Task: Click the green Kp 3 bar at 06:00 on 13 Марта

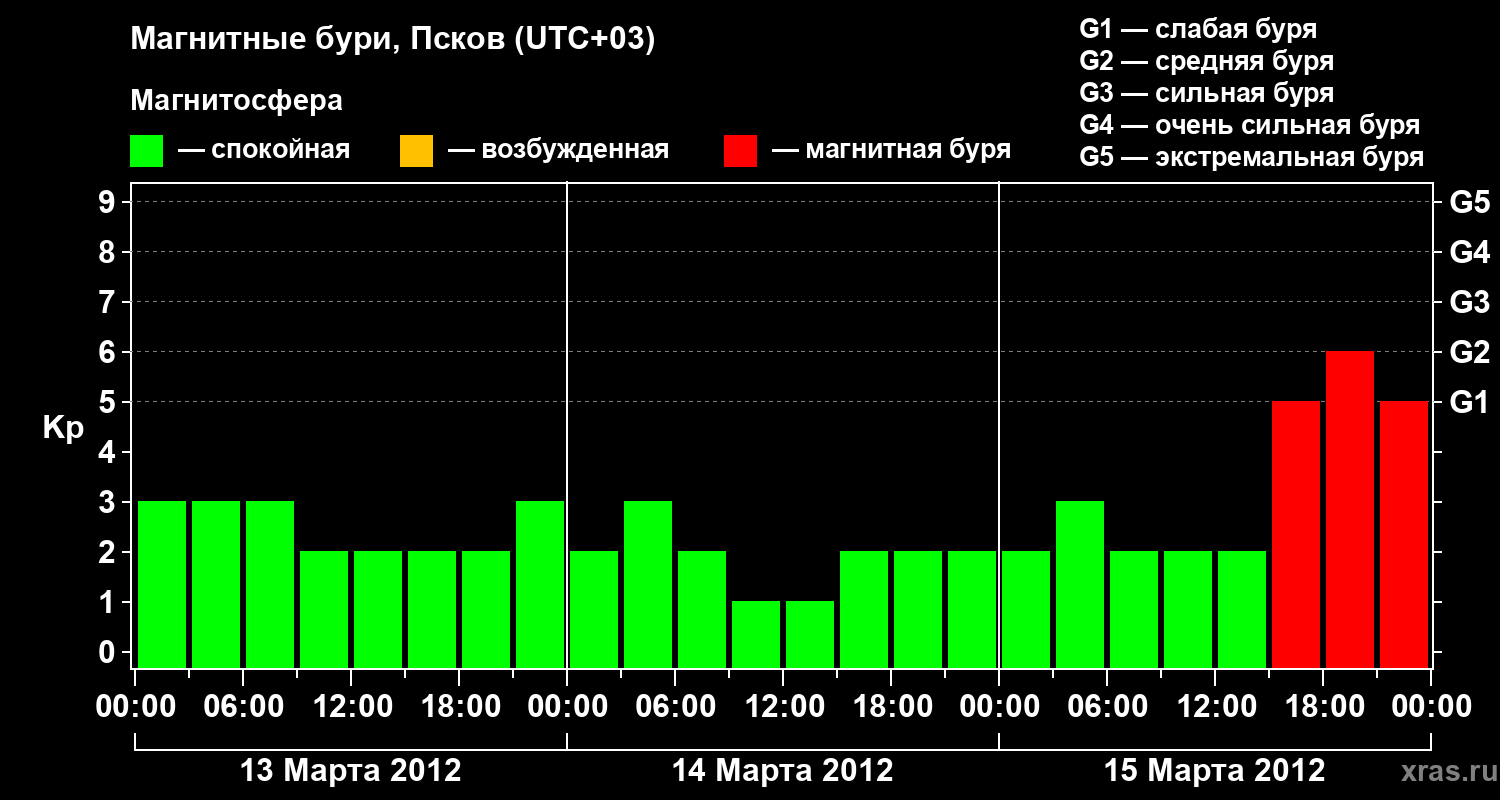Action: pos(270,585)
